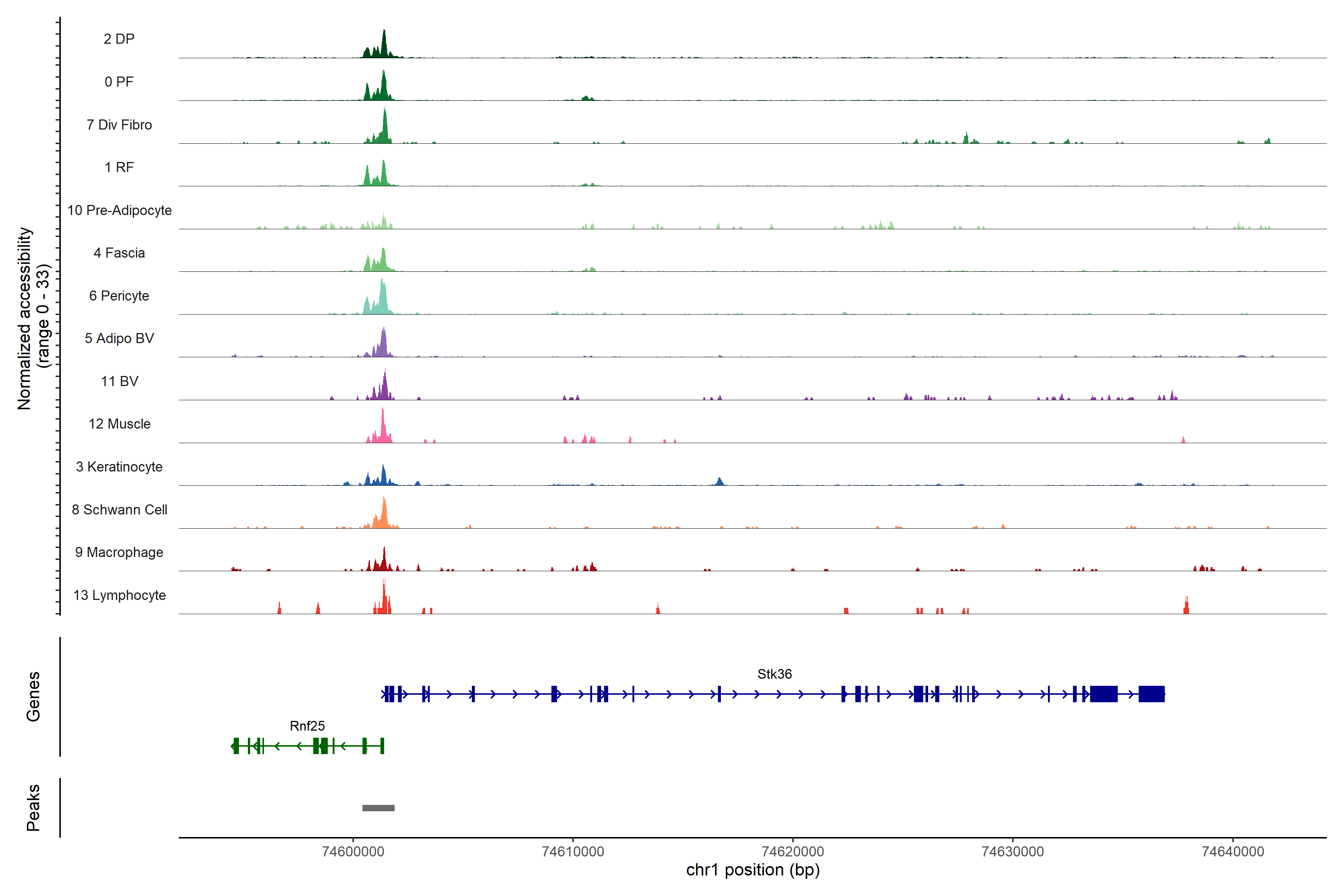
Task: Click the 74640000 axis tick label
Action: (x=1233, y=852)
